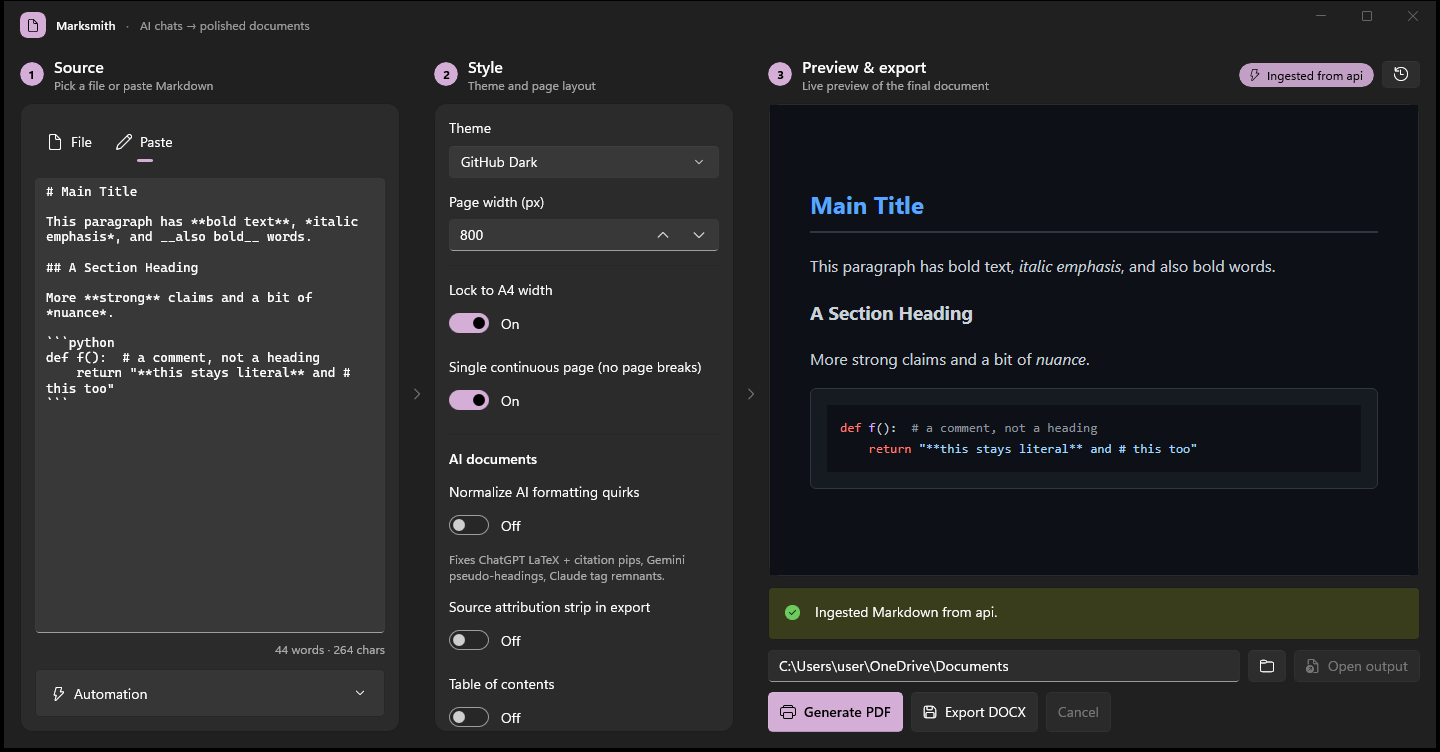
Task: Click the output folder path field
Action: click(1004, 666)
